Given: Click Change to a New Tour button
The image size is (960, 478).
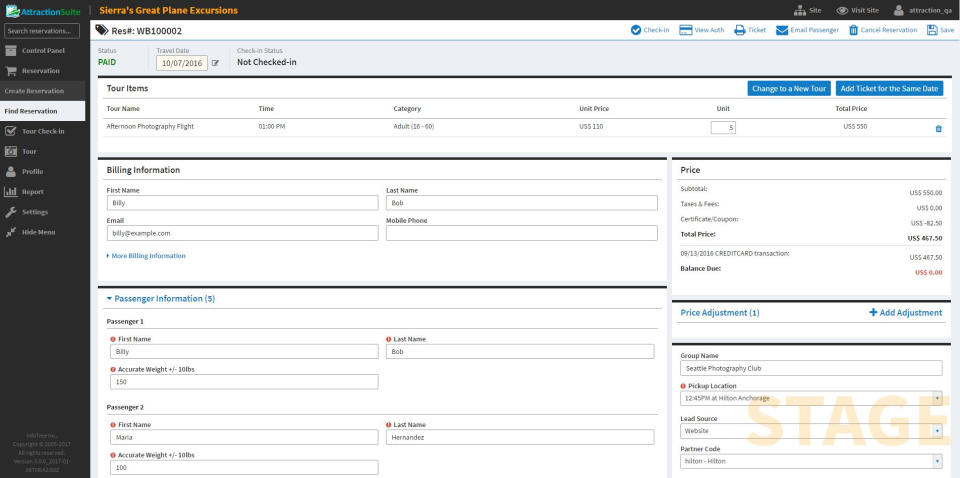Looking at the screenshot, I should pos(789,89).
